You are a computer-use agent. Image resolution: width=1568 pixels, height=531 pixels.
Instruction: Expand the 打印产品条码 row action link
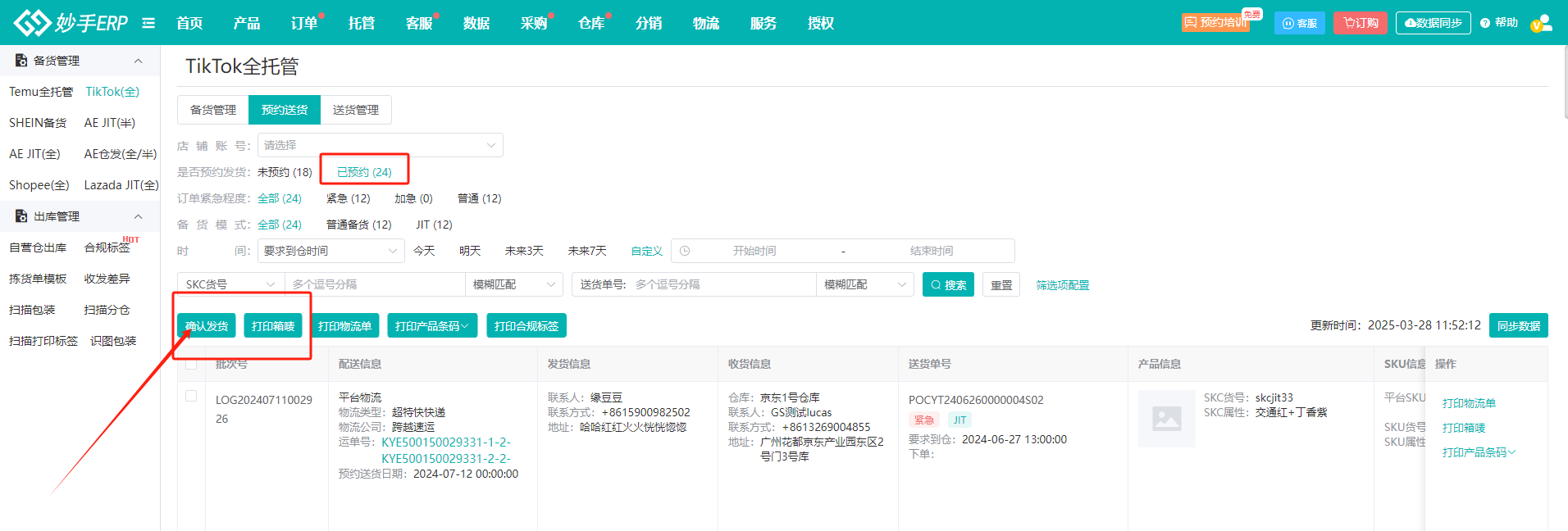pyautogui.click(x=1479, y=452)
